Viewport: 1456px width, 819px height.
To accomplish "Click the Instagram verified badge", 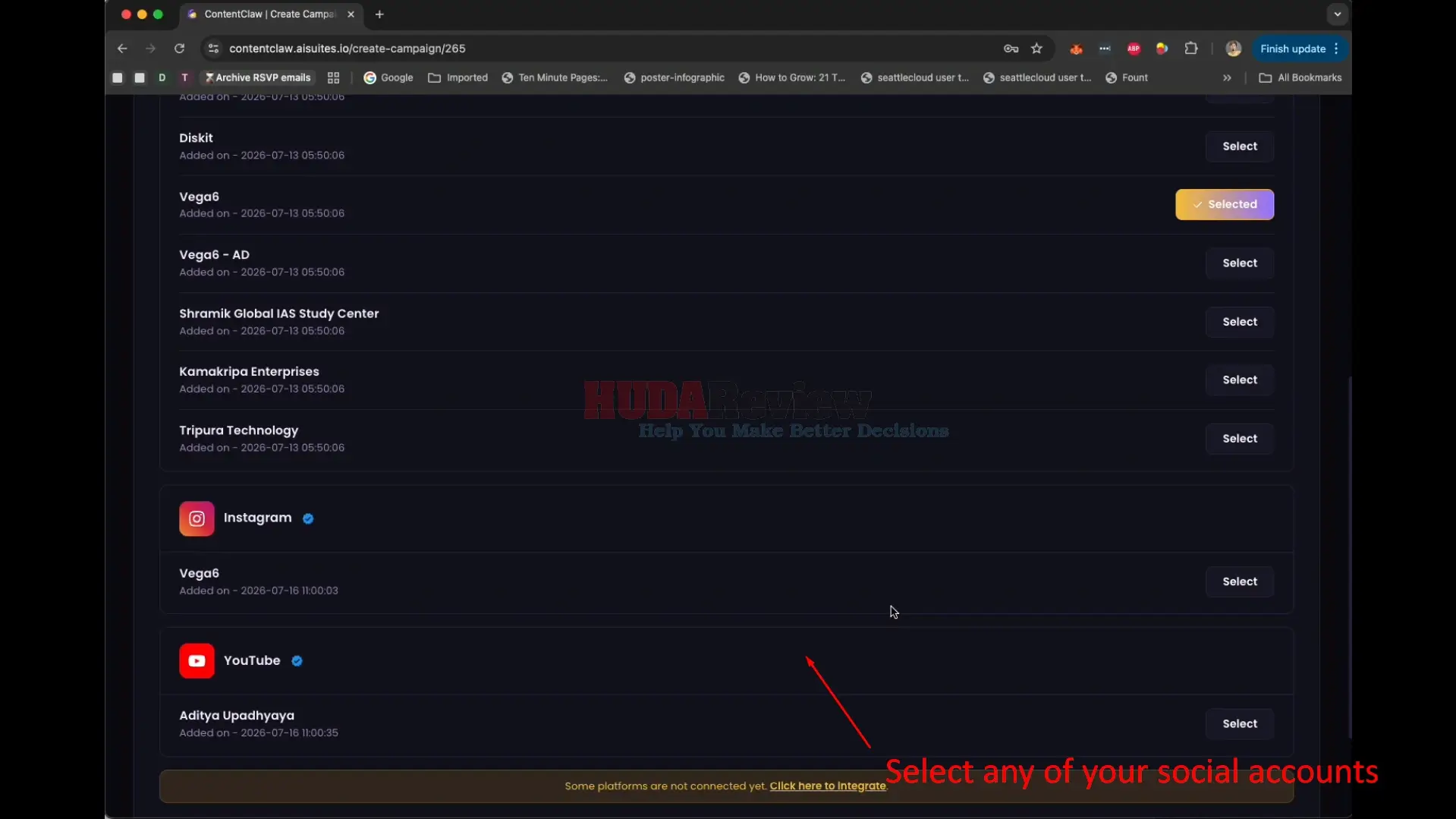I will 308,518.
